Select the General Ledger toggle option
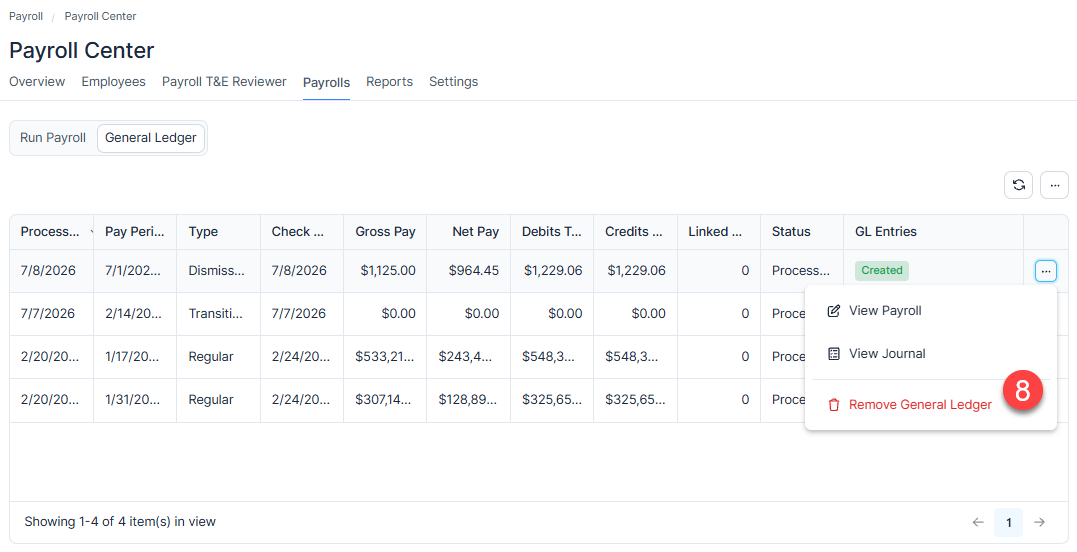This screenshot has height=552, width=1077. tap(150, 138)
